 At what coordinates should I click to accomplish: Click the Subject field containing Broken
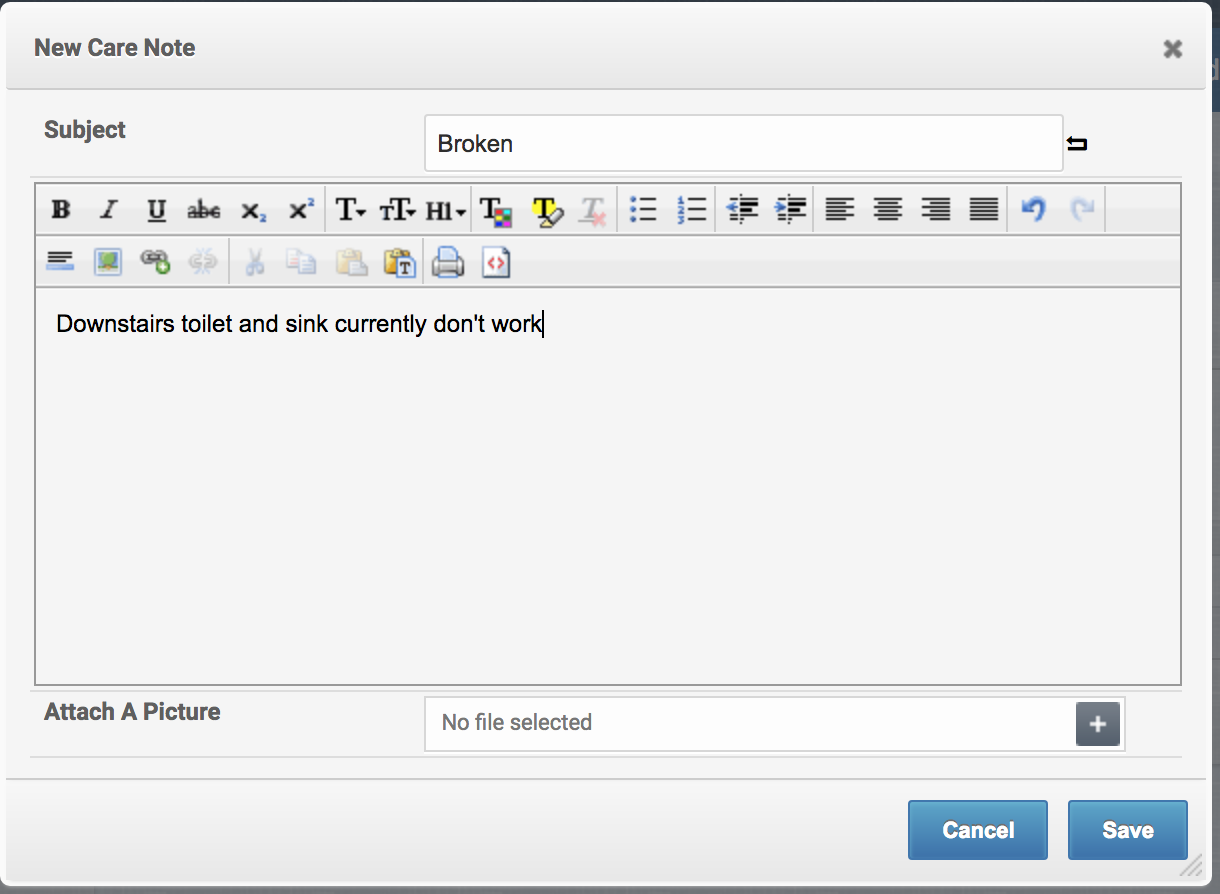(x=742, y=144)
